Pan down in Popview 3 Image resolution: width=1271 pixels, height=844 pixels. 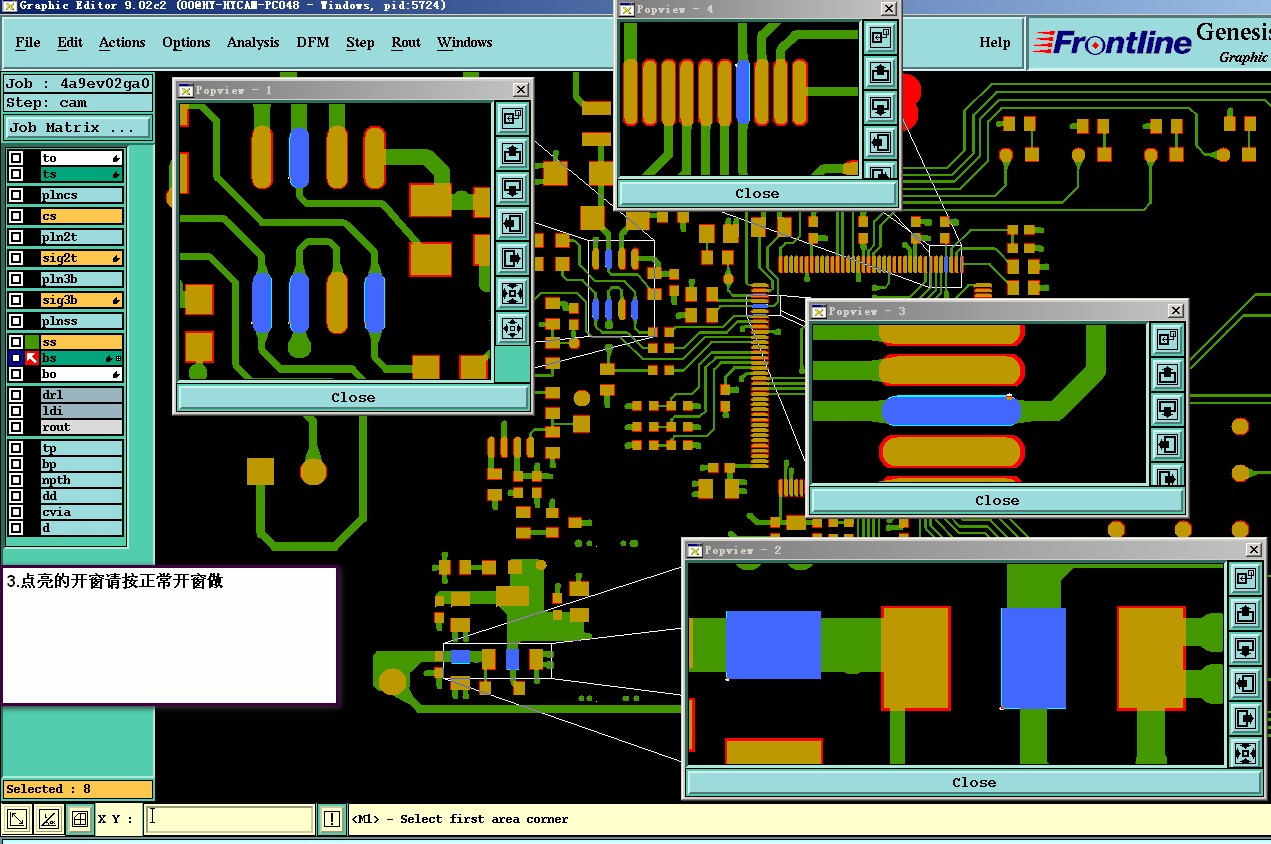[1167, 410]
